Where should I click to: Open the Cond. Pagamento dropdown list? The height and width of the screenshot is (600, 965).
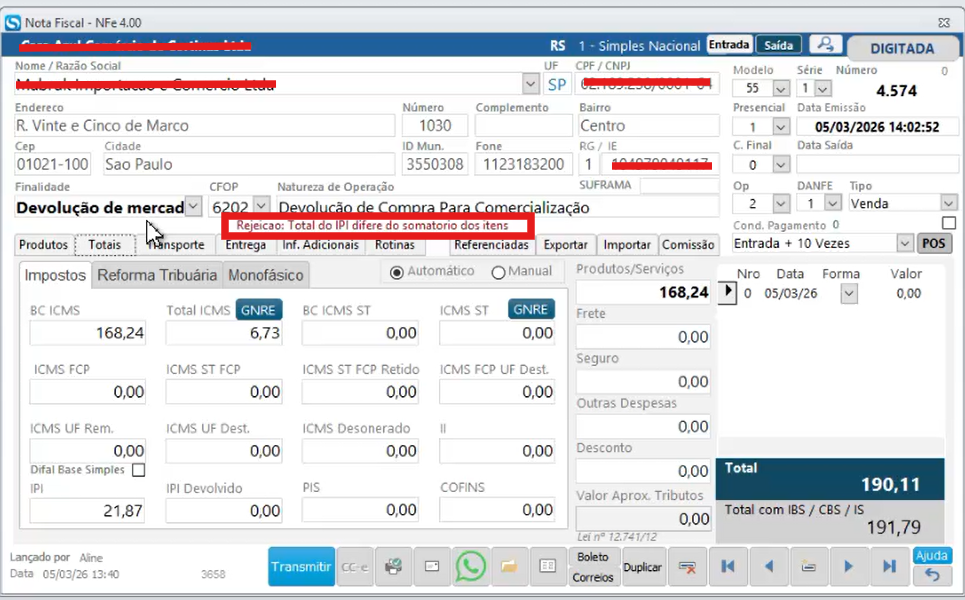(905, 243)
